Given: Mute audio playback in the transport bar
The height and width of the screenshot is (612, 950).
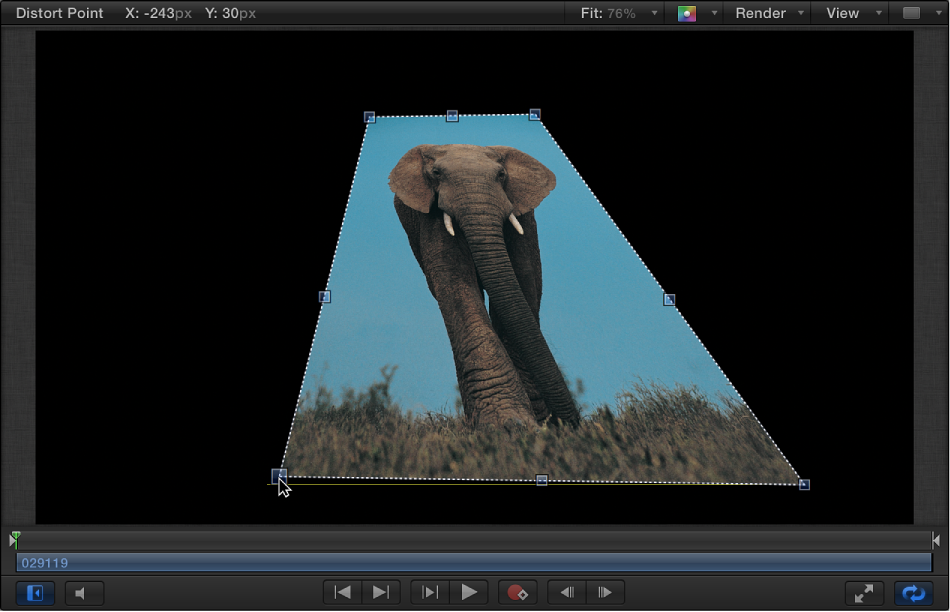Looking at the screenshot, I should point(84,593).
